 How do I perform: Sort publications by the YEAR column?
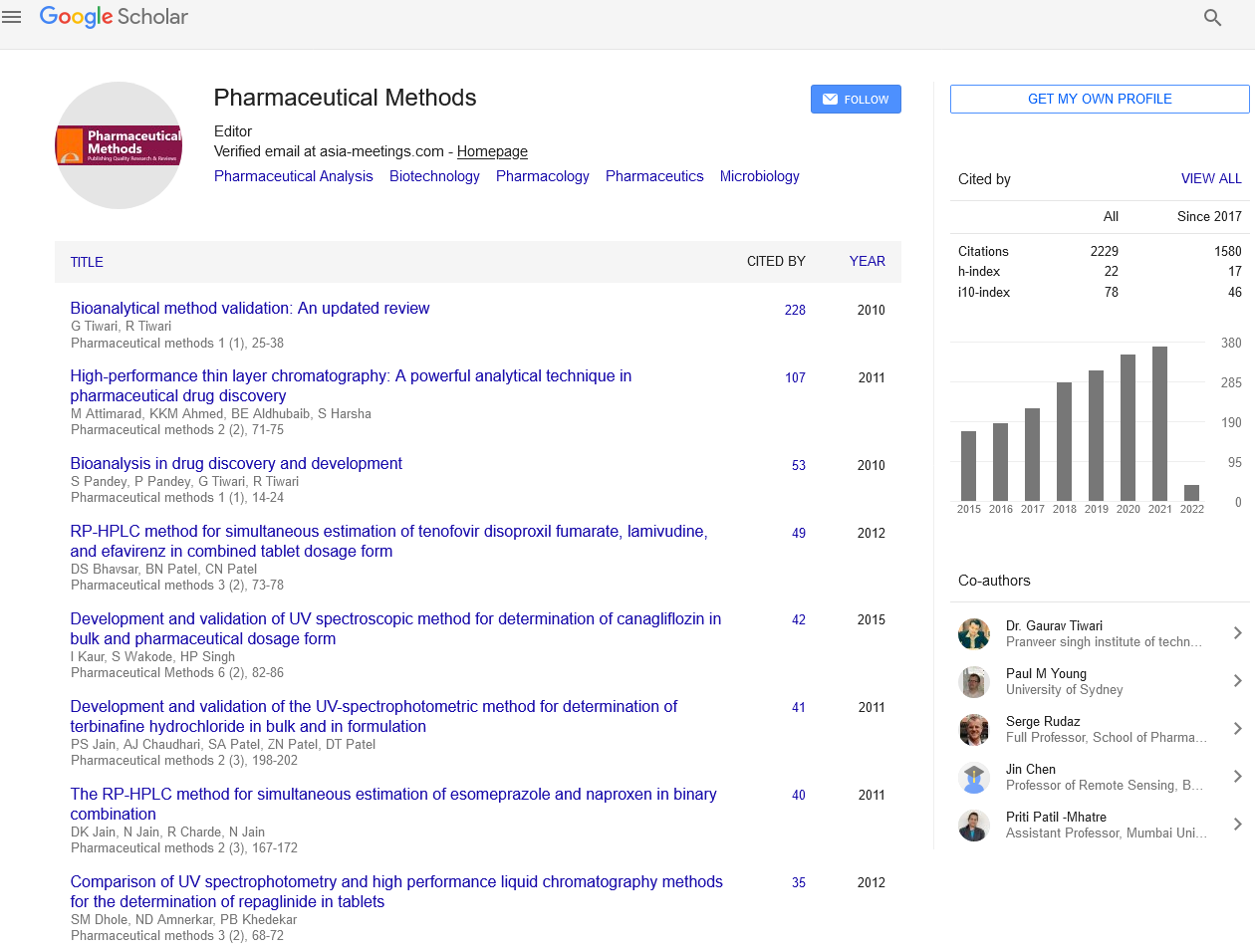point(867,261)
